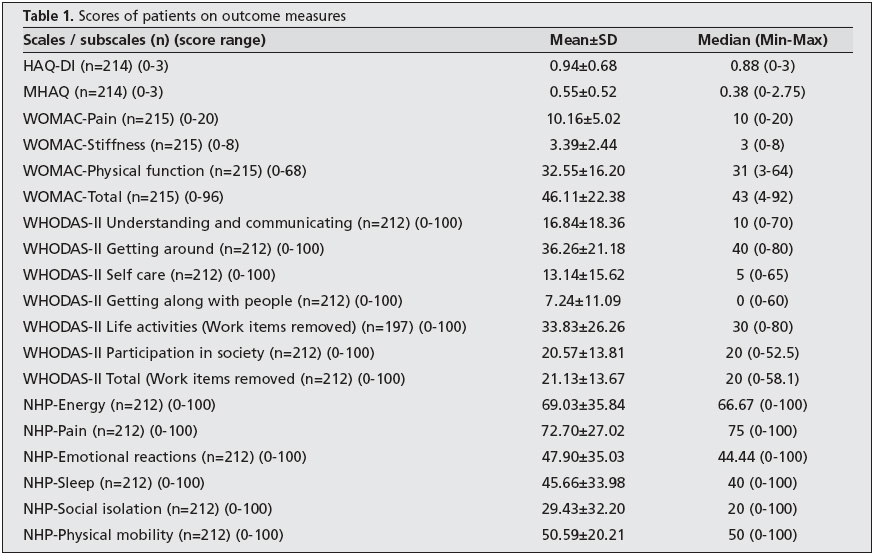
Task: Click the WOMAC-Total mean value 46.11±22.38
Action: (582, 196)
